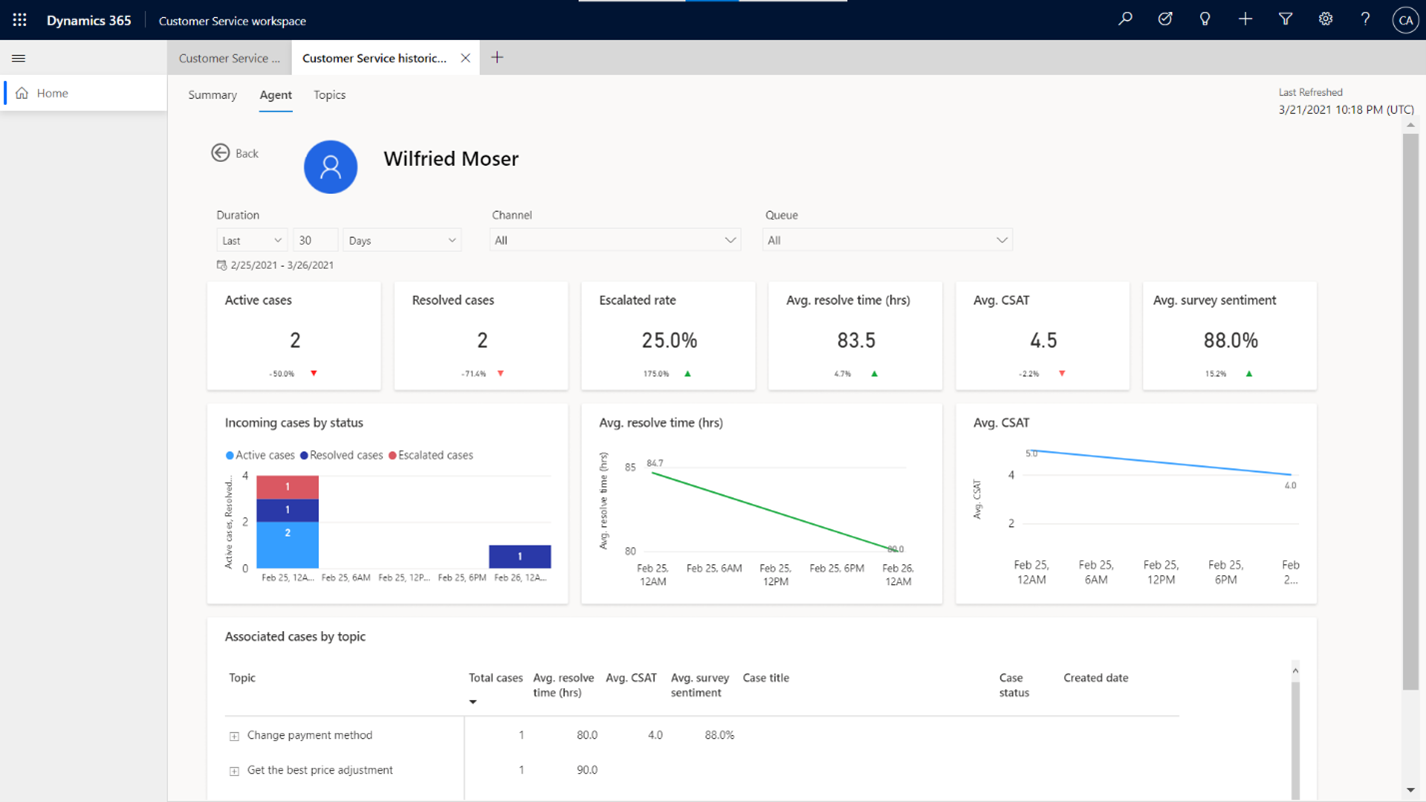Click Avg. survey sentiment green up arrow
1426x802 pixels.
coord(1248,373)
